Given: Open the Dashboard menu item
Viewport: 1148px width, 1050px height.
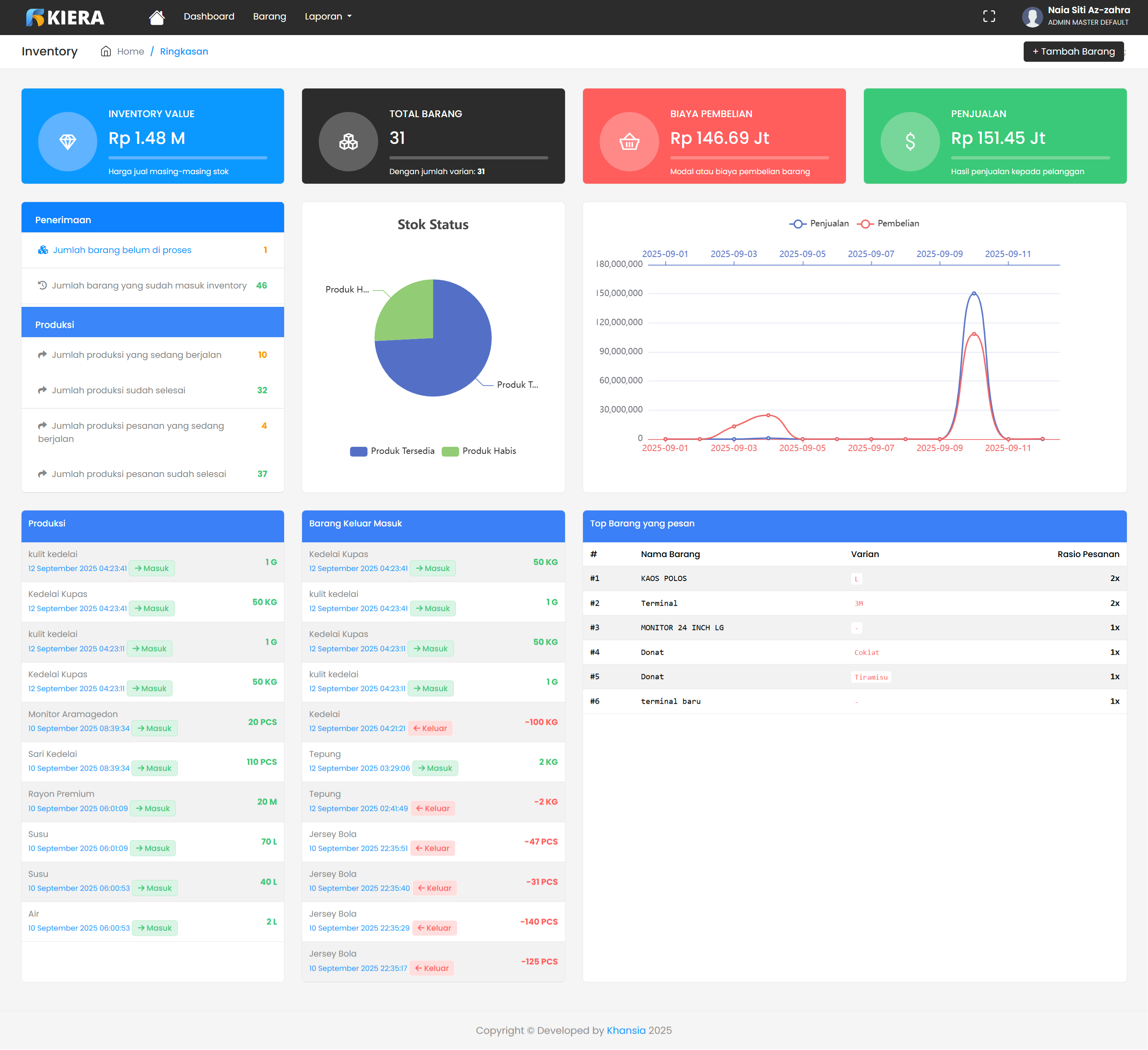Looking at the screenshot, I should click(208, 16).
